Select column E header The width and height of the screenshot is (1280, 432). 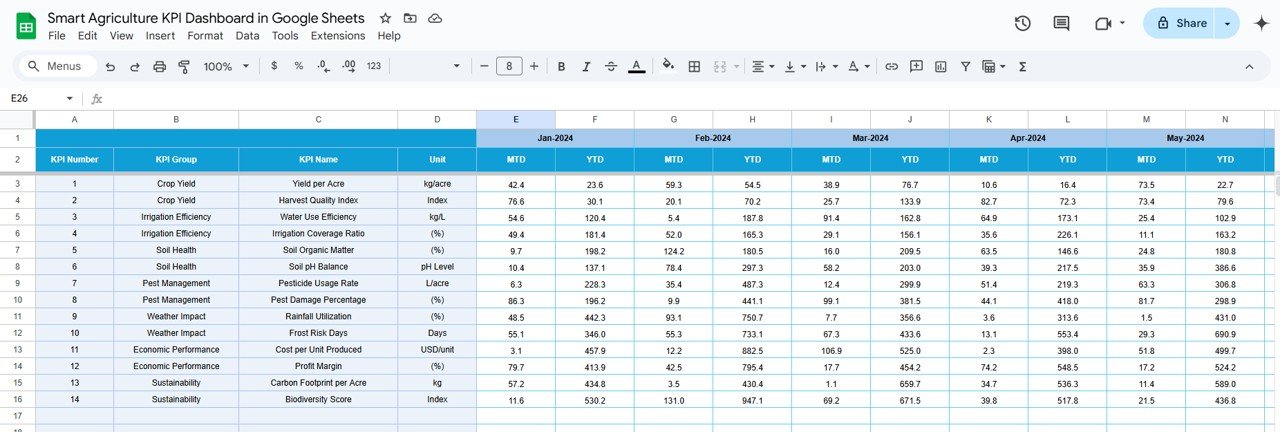click(x=516, y=120)
